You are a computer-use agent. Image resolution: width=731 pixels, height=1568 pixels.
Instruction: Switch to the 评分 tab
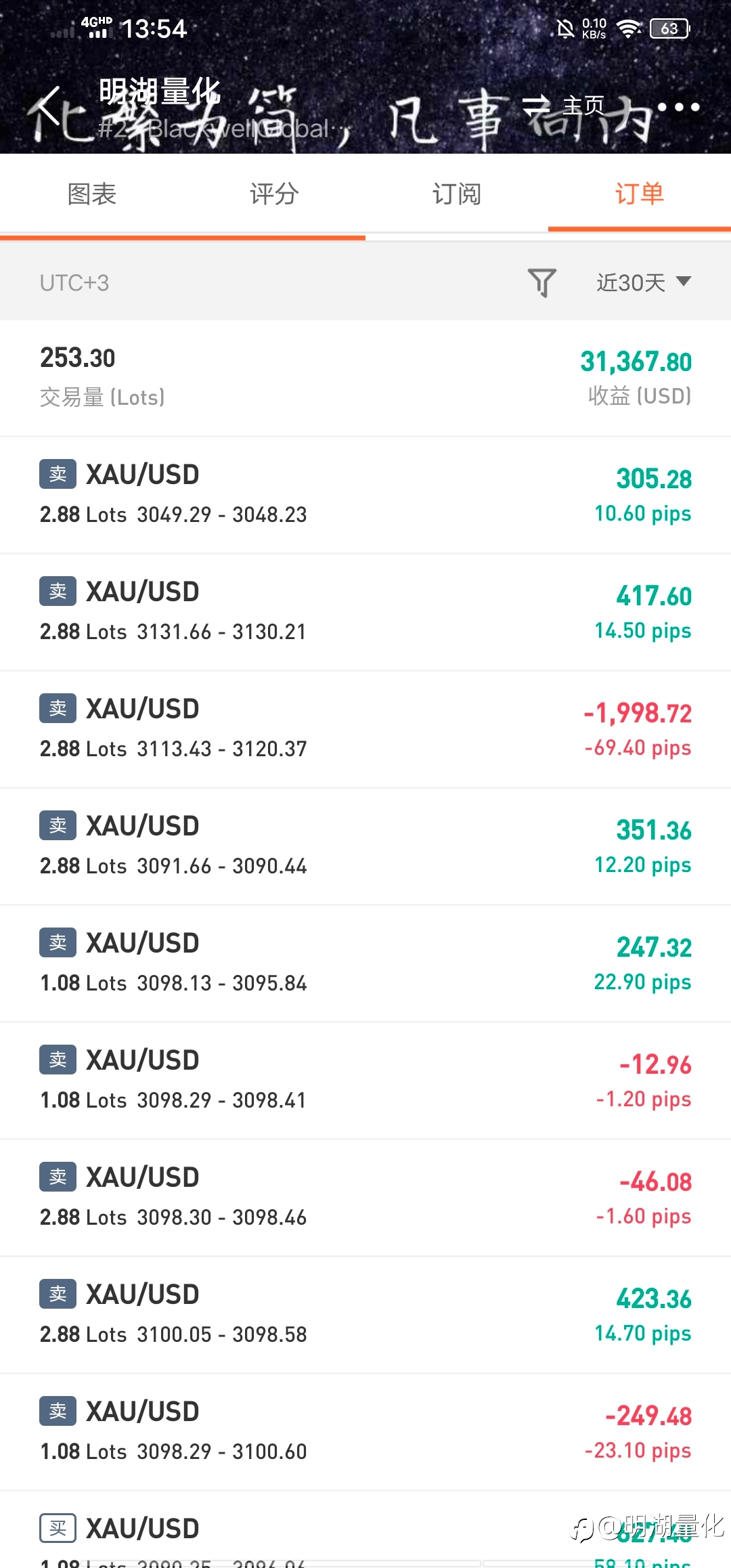pyautogui.click(x=274, y=194)
